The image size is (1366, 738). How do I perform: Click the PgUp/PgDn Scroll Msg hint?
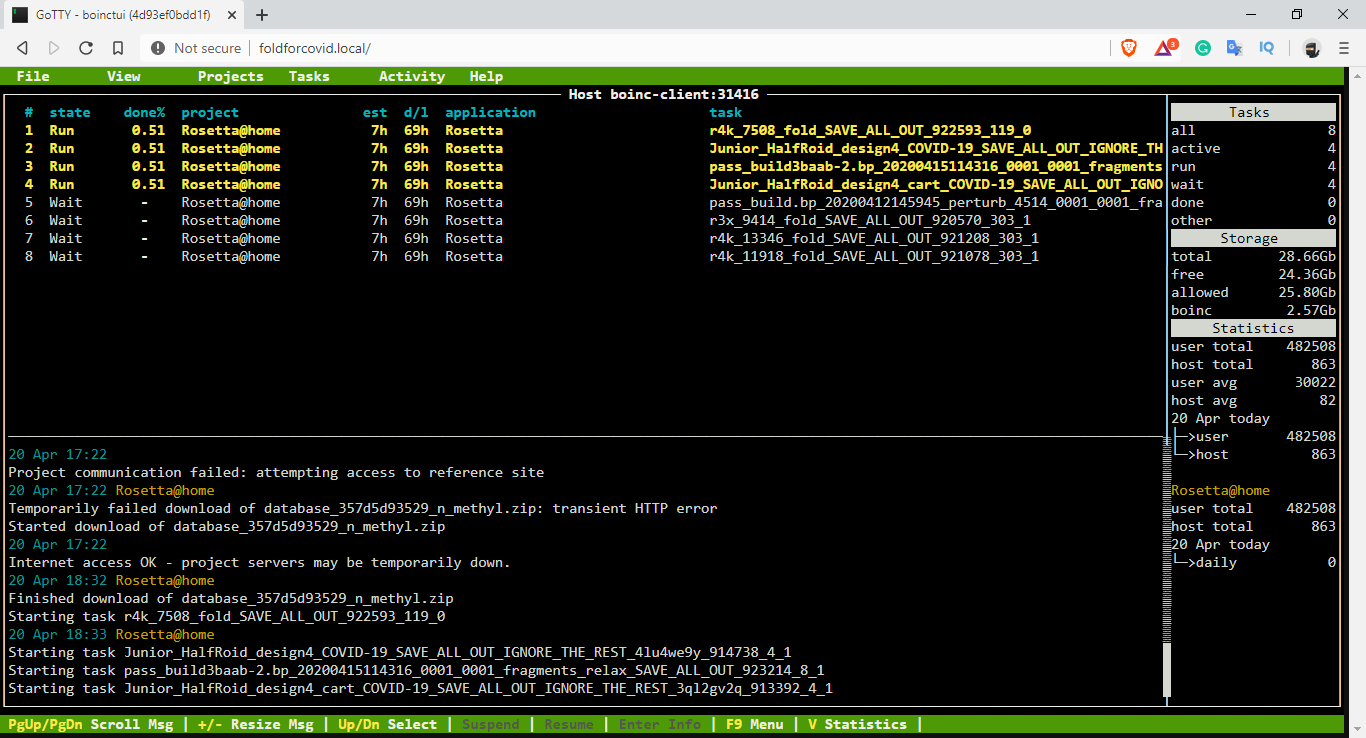(x=90, y=724)
